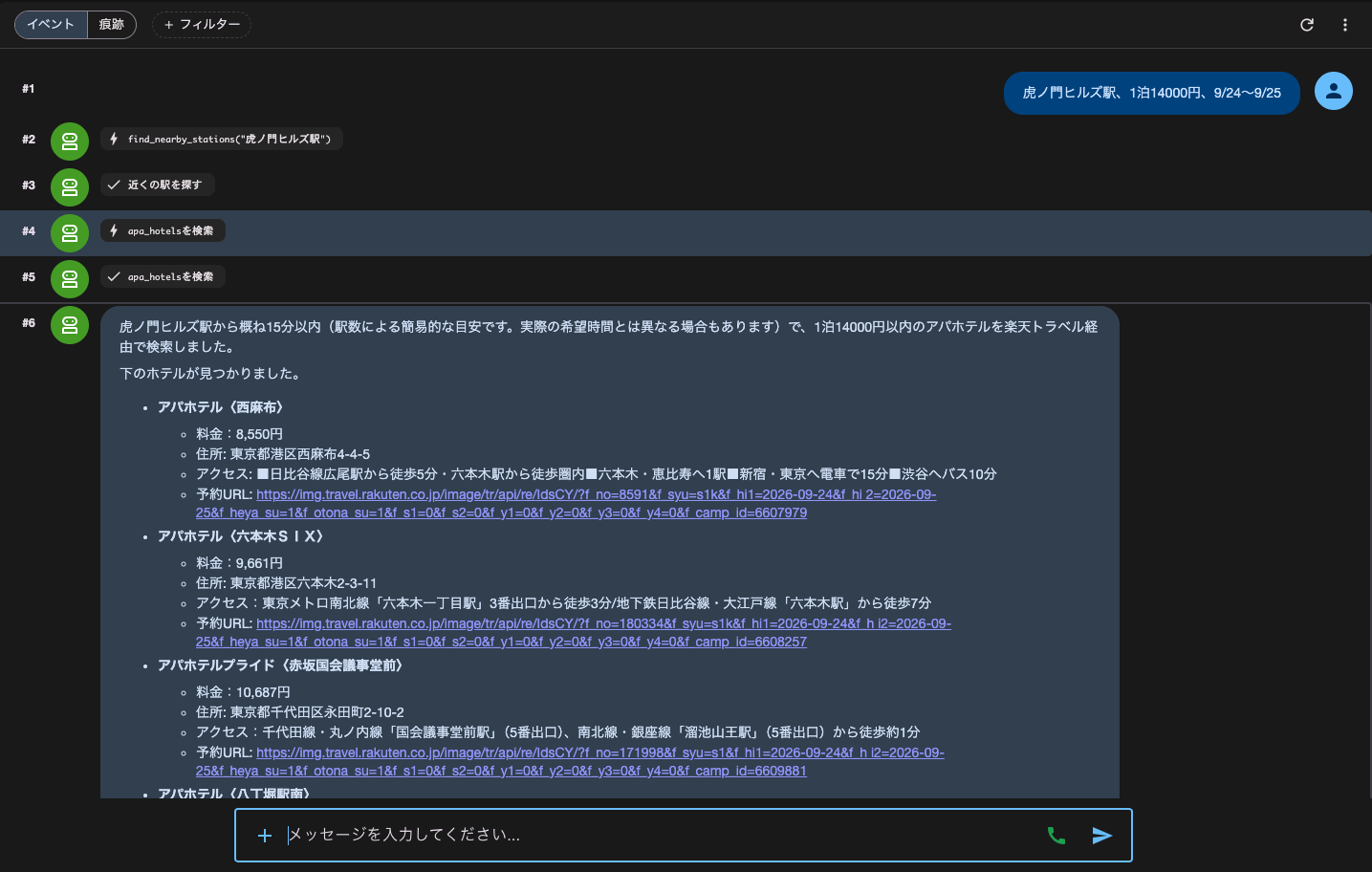The width and height of the screenshot is (1372, 872).
Task: Open the 近くの駅を探す response chip
Action: [x=157, y=185]
